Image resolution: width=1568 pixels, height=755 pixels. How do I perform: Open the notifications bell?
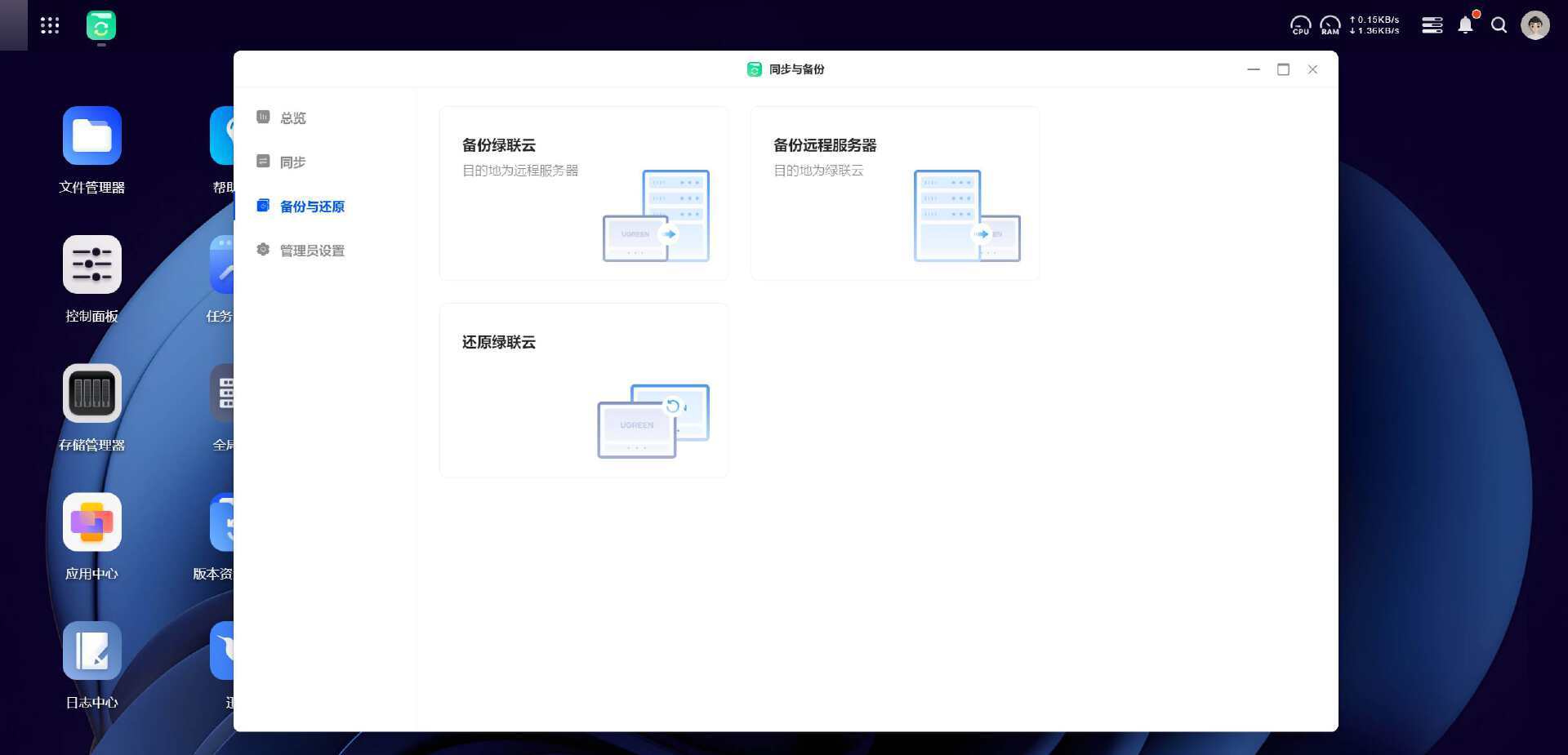1466,25
